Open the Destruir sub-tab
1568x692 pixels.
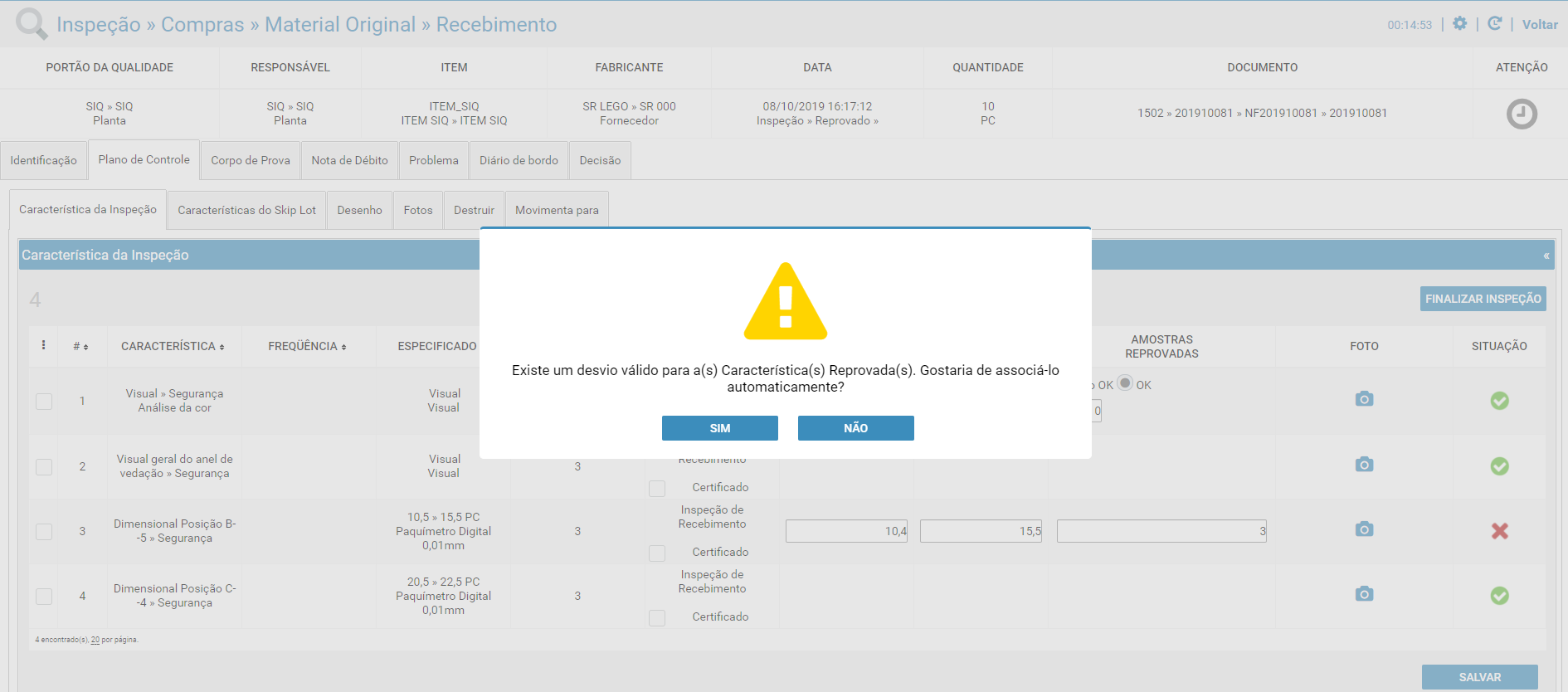(474, 210)
